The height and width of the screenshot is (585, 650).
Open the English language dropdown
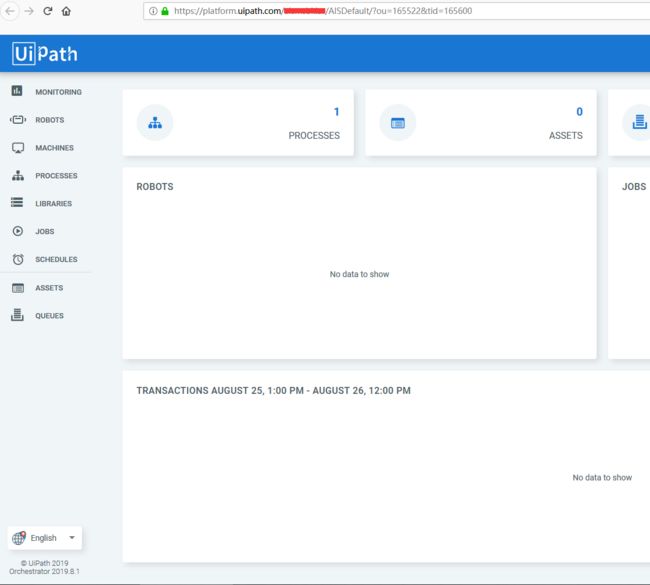45,538
